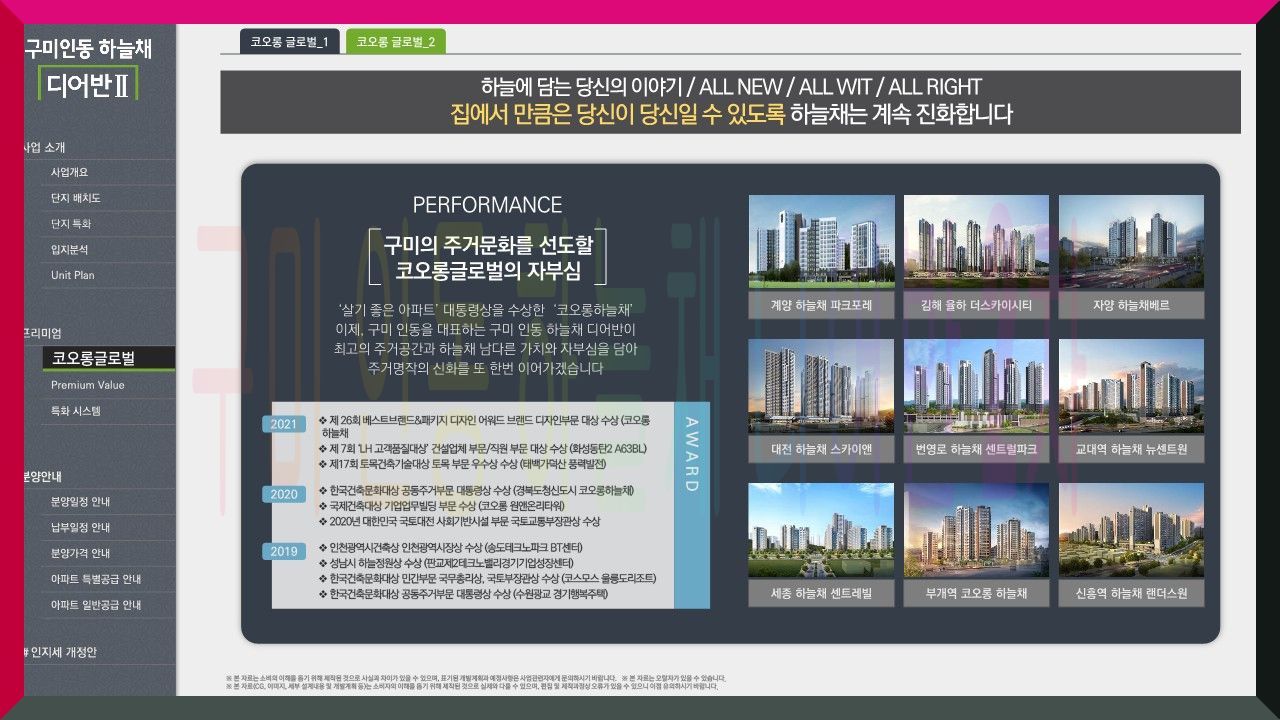View 자양 하늘채베르 image
The width and height of the screenshot is (1280, 720).
pos(1131,241)
